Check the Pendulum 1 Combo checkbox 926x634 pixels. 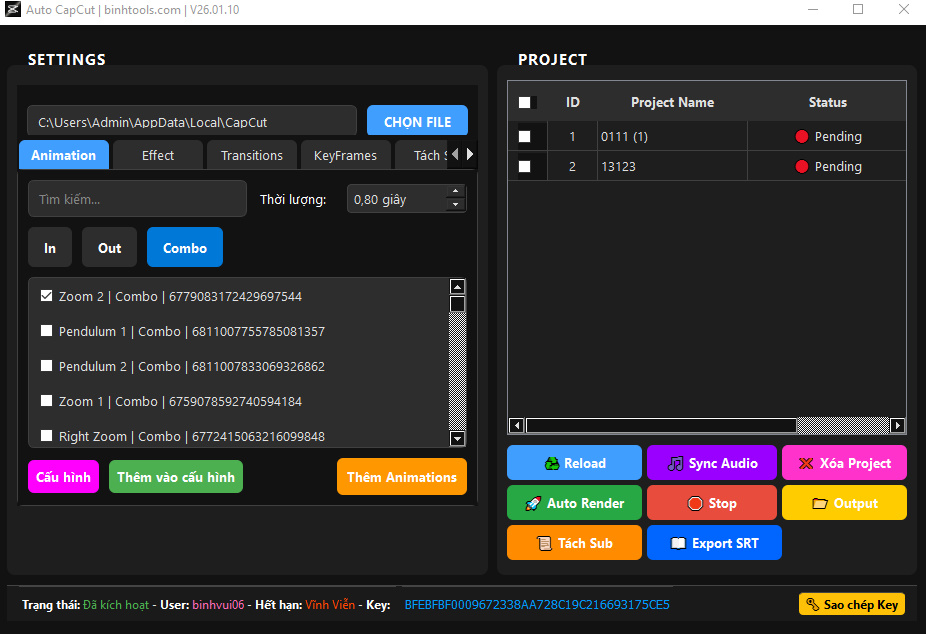point(46,331)
